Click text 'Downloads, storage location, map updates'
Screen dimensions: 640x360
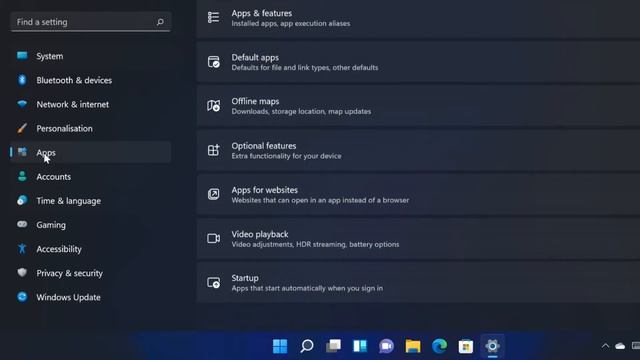(x=301, y=111)
